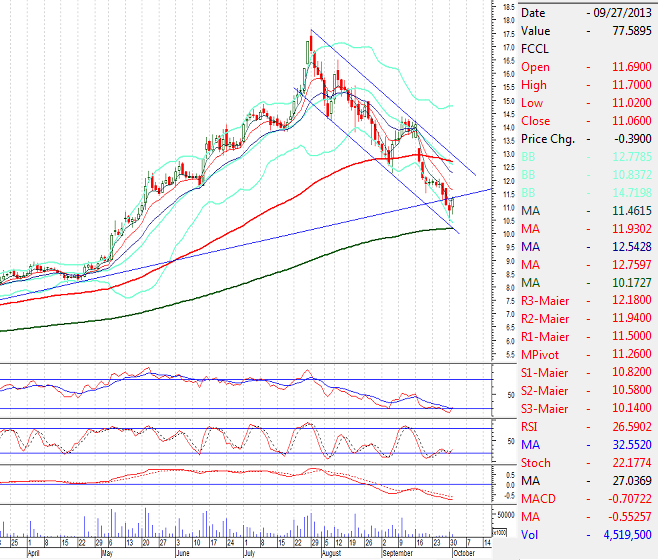Select the Stoch indicator label

coord(536,462)
